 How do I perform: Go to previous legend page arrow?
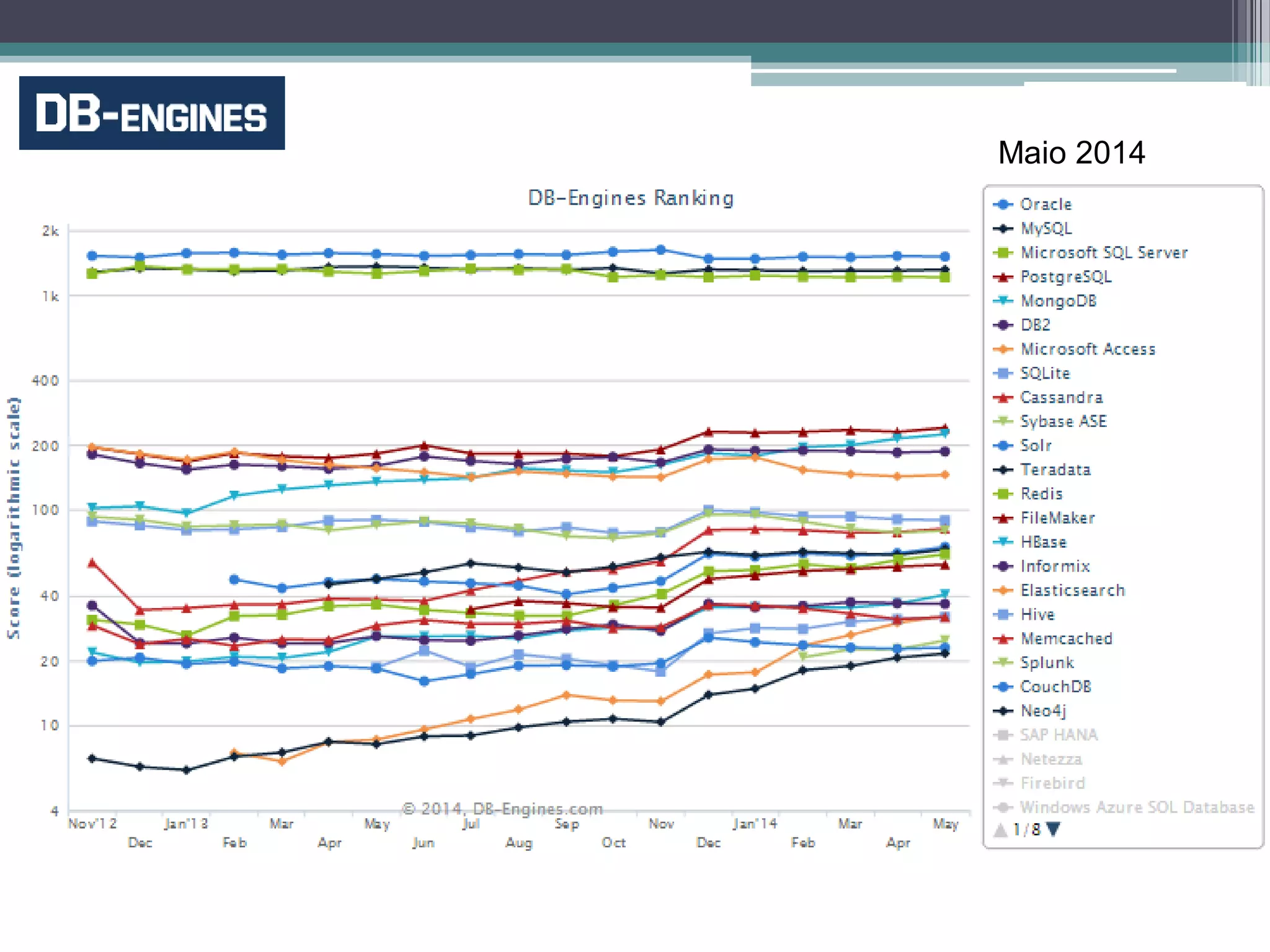pyautogui.click(x=1000, y=829)
